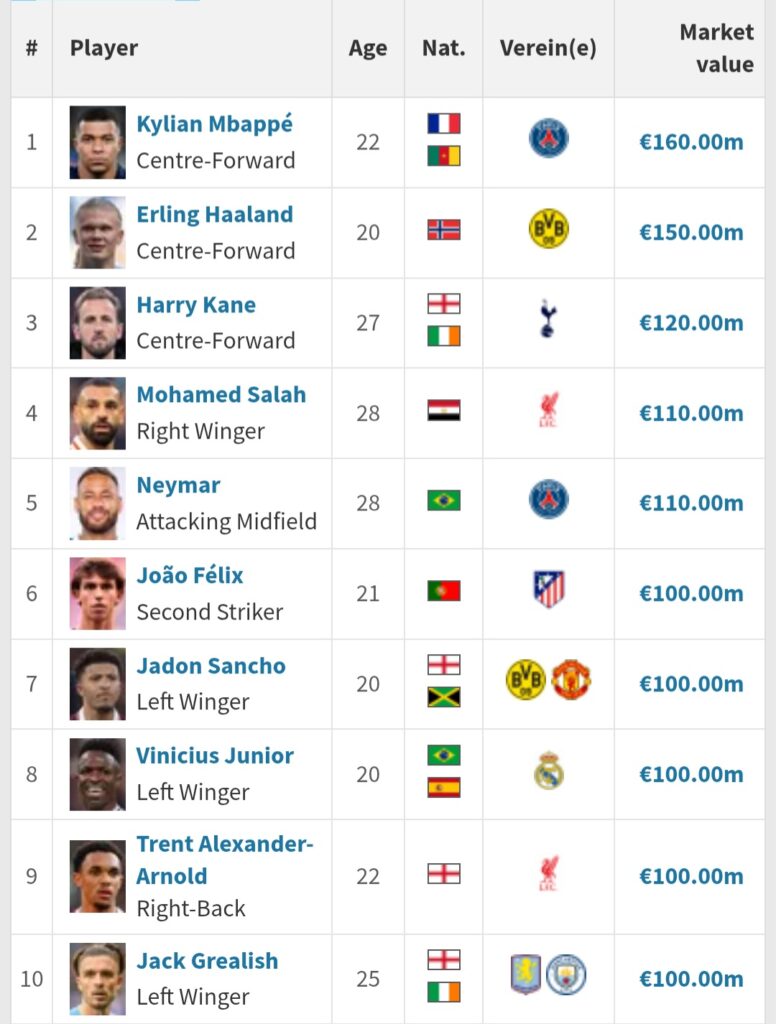Click the PSG club crest beside Kylian Mbappé
The image size is (776, 1024).
548,139
